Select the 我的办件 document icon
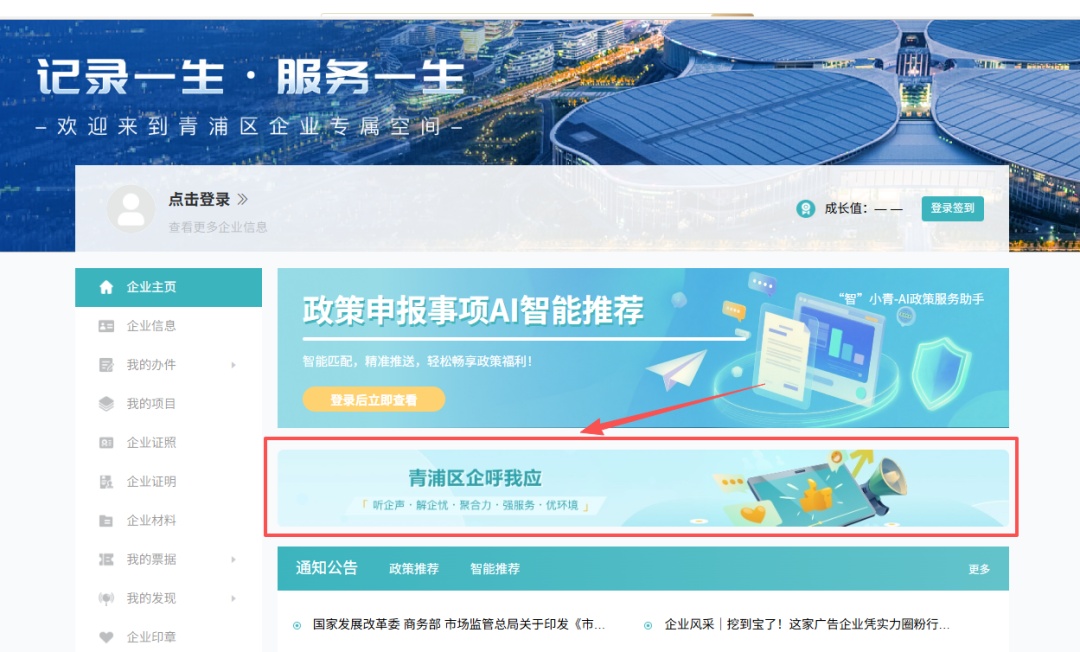The height and width of the screenshot is (652, 1080). click(x=106, y=365)
